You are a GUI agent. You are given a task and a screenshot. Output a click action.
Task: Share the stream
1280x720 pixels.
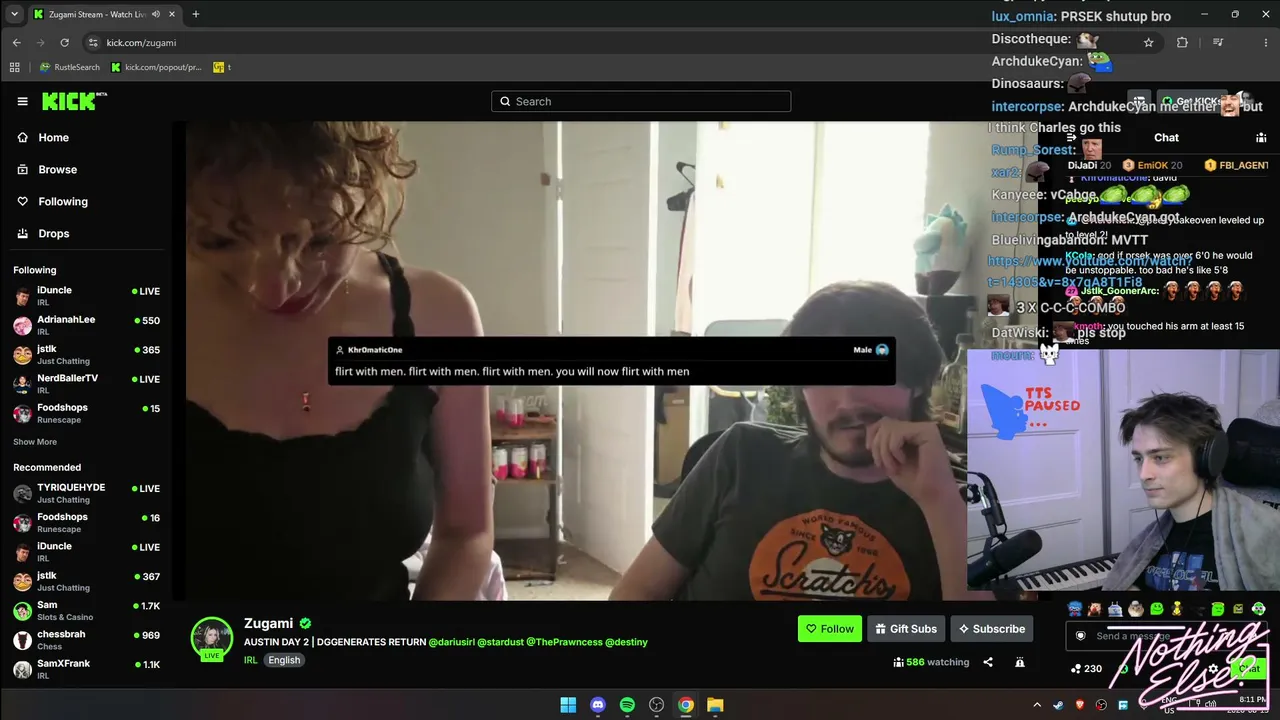click(x=988, y=662)
